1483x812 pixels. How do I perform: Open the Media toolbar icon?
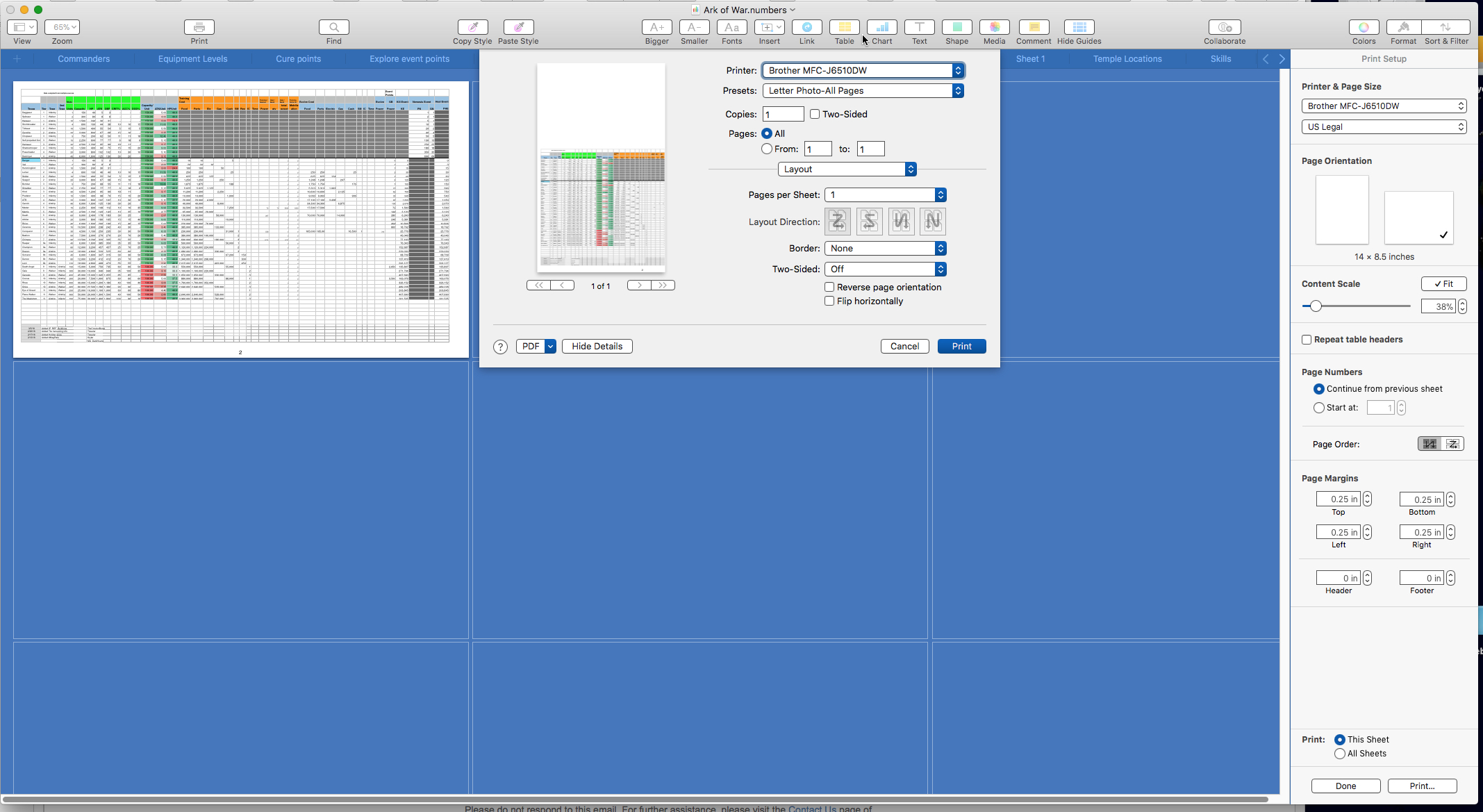pos(994,28)
